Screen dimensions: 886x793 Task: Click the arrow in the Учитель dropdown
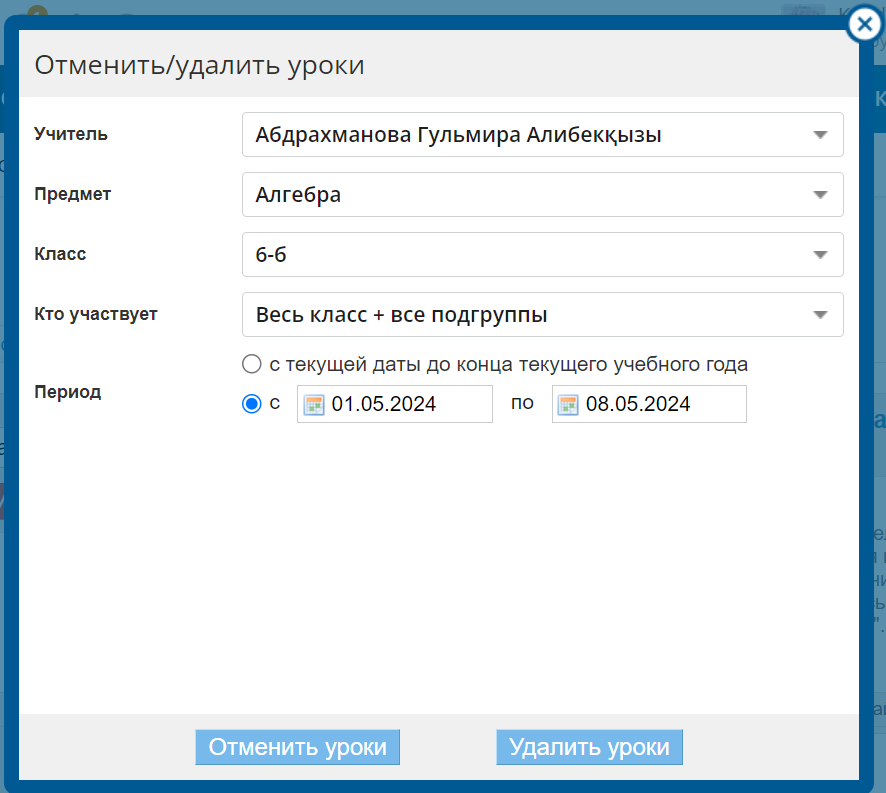(x=820, y=135)
